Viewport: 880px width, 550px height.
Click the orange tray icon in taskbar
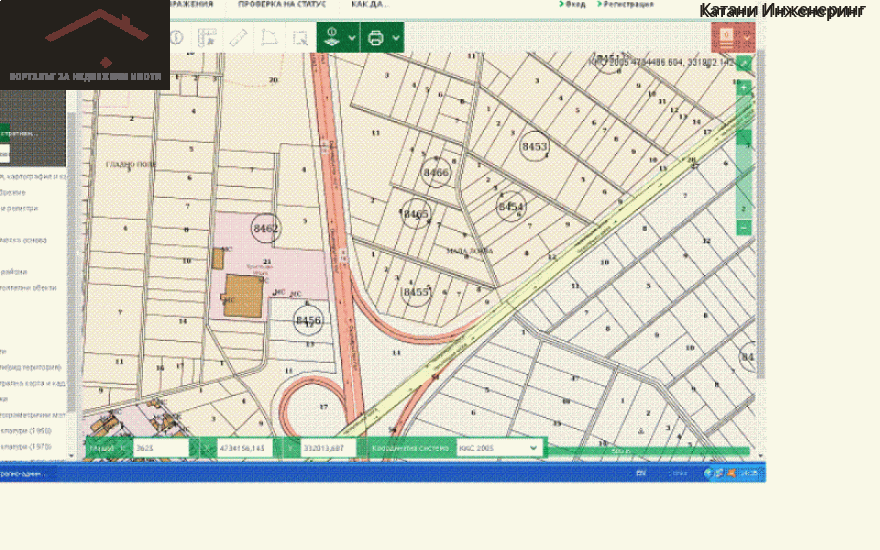731,473
